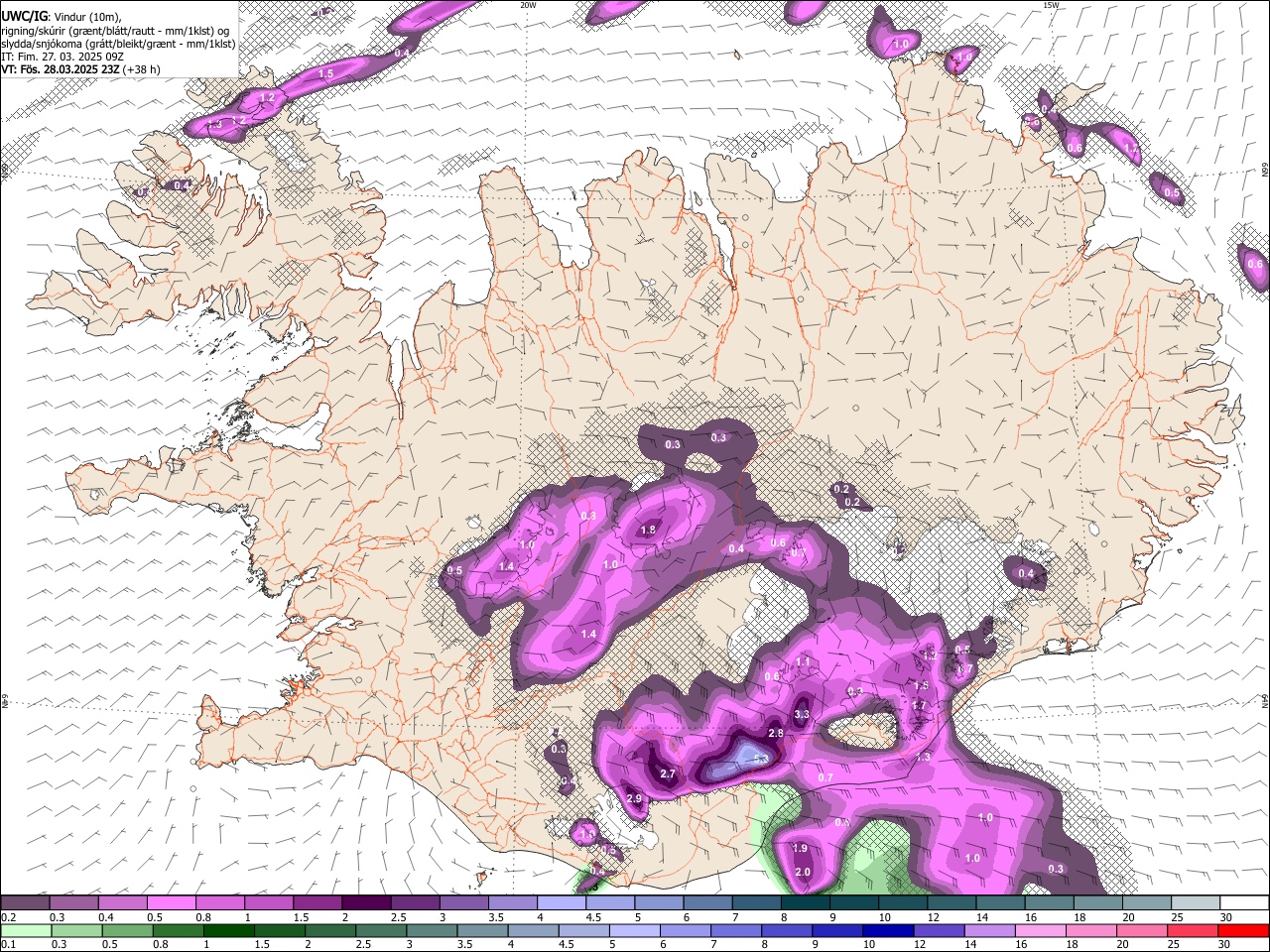Click the 'slydda/snjókoma' legend description line

coord(118,44)
